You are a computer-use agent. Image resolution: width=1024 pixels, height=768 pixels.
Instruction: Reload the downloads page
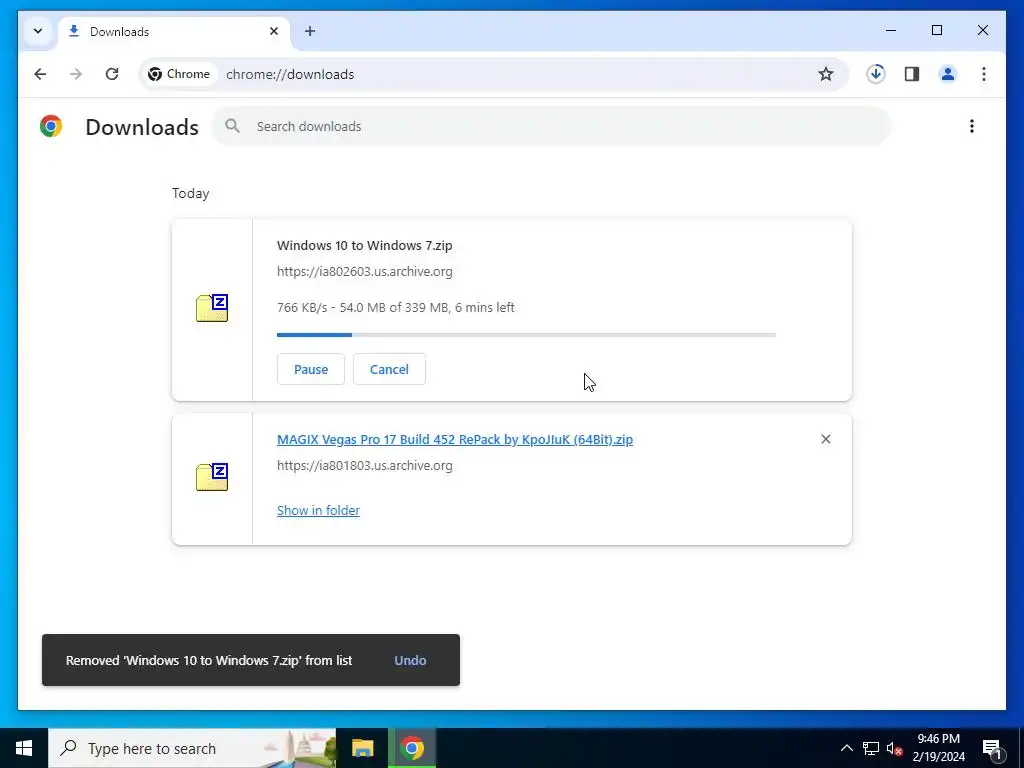point(112,74)
